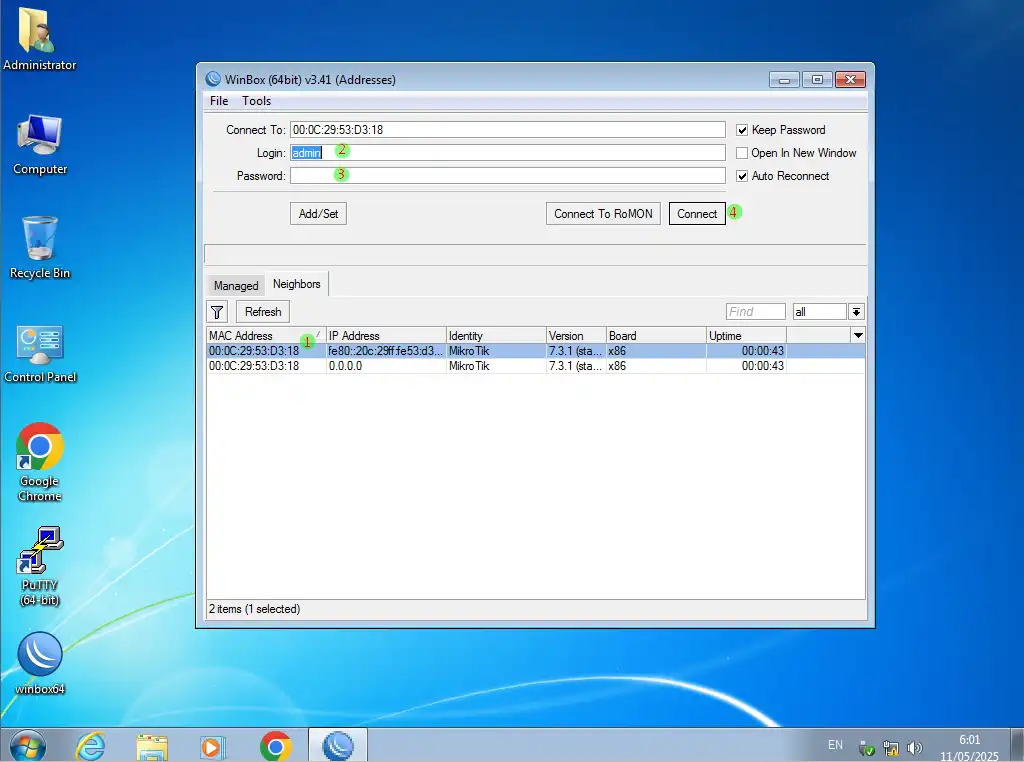Click the Password input field

[x=507, y=176]
